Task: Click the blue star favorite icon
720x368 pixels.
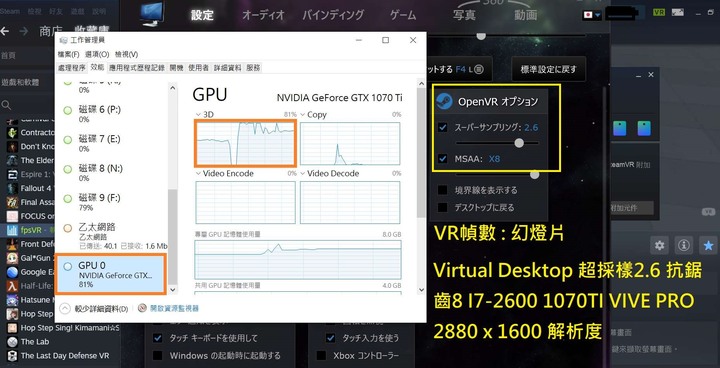Action: coord(709,246)
